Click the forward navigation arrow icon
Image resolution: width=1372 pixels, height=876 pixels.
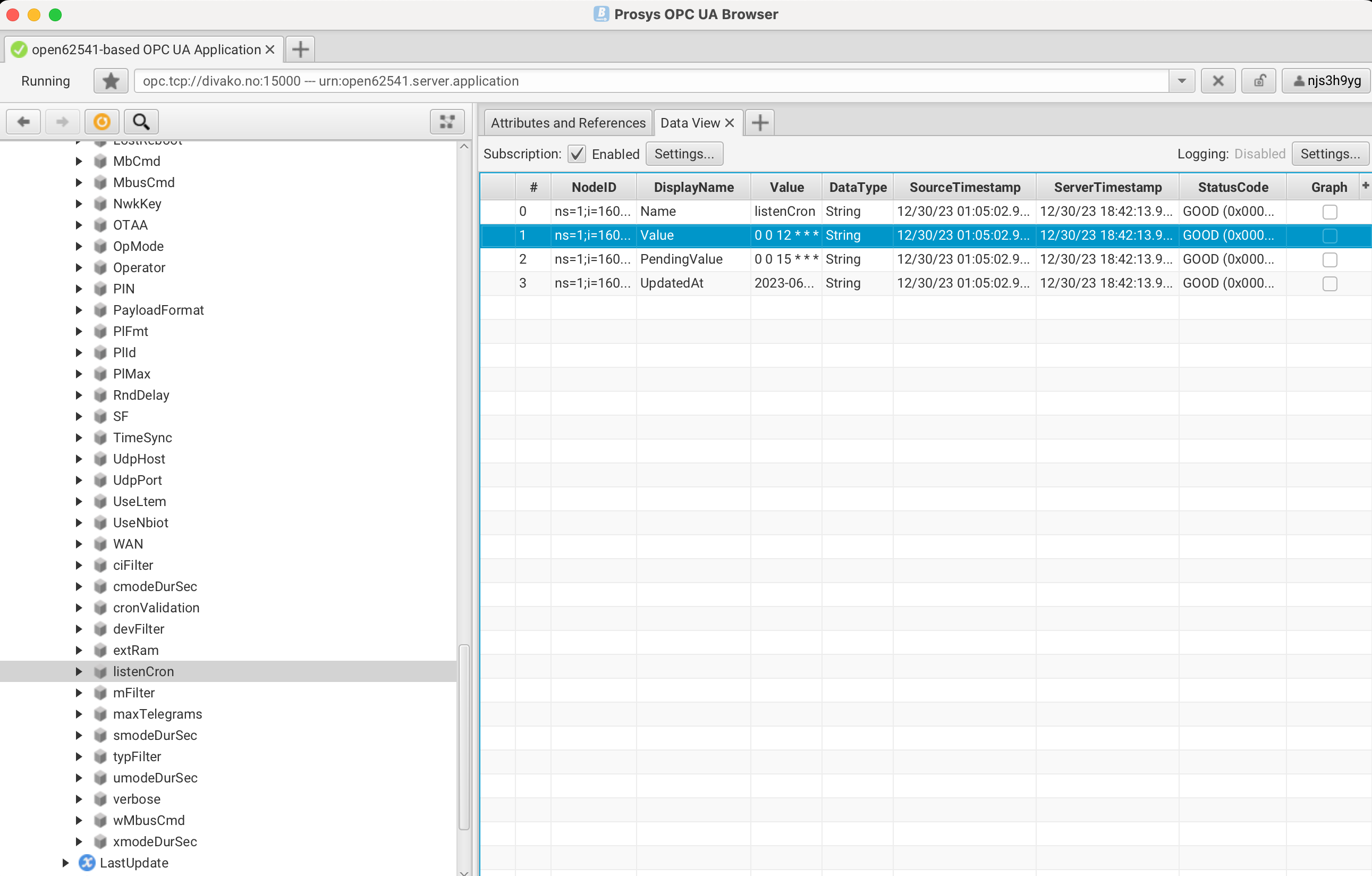coord(62,121)
